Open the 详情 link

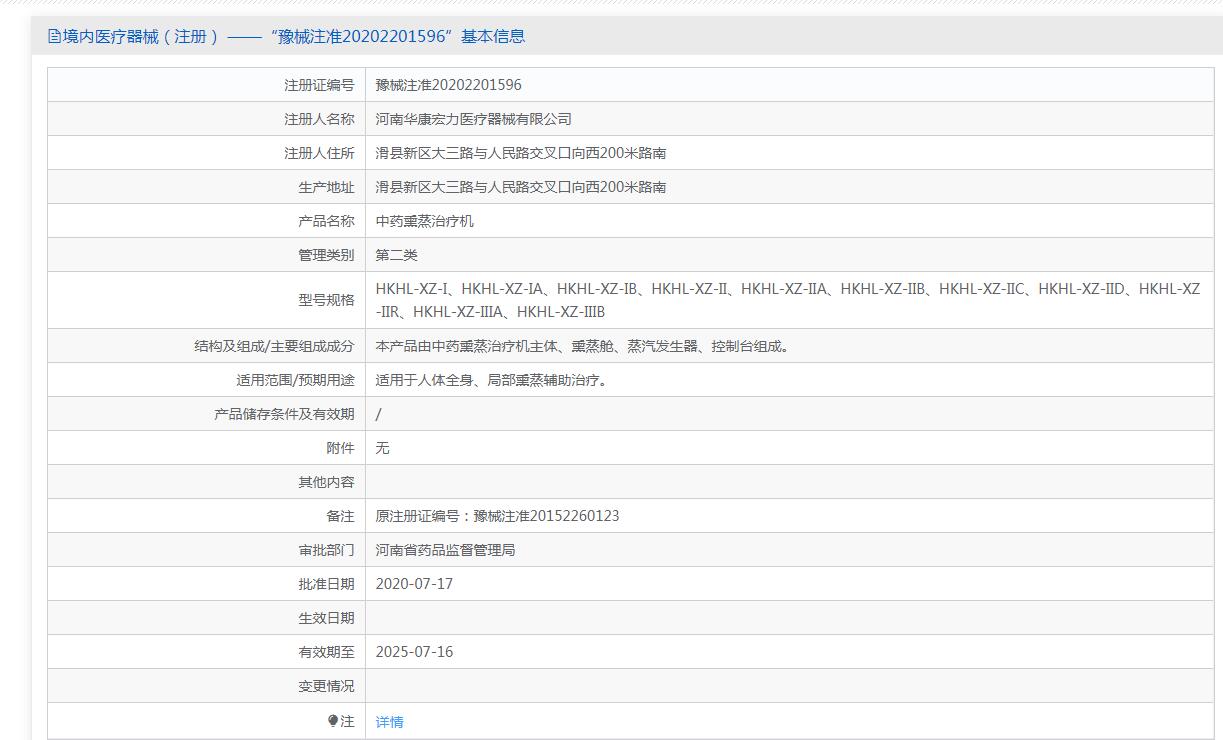point(389,722)
